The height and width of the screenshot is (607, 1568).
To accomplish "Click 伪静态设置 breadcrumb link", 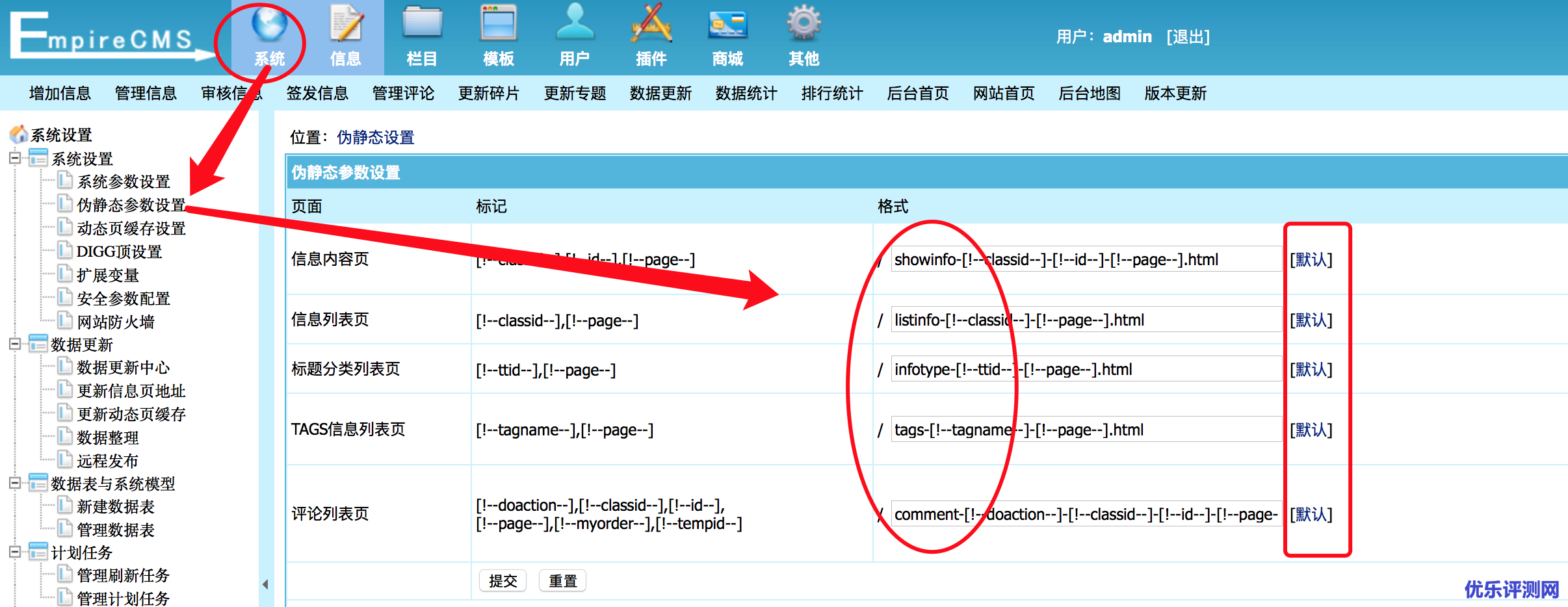I will [x=376, y=137].
